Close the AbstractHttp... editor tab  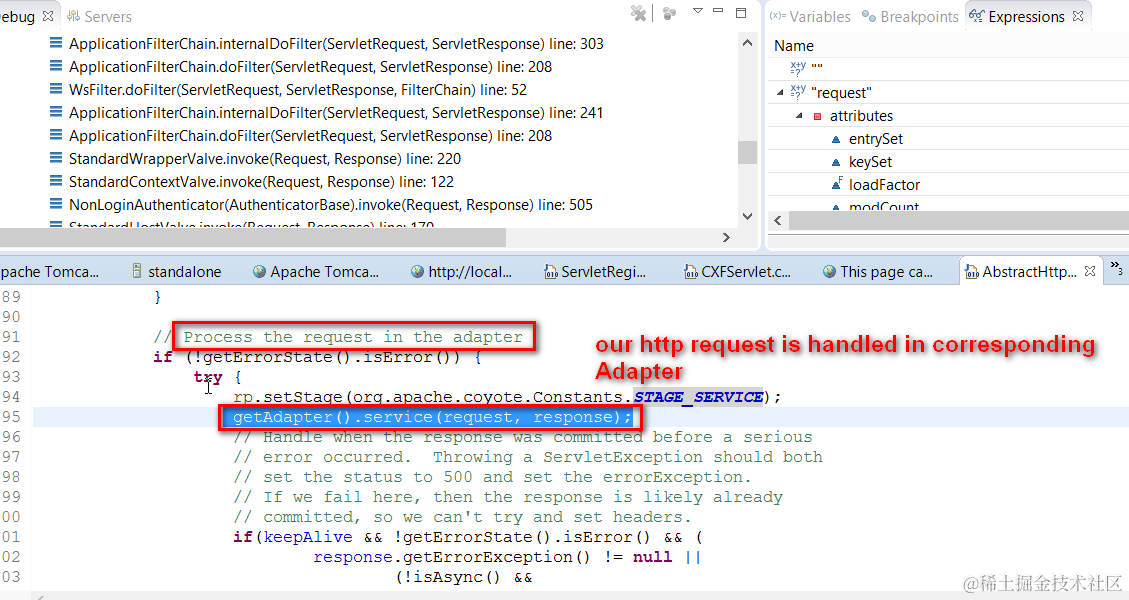click(1090, 272)
